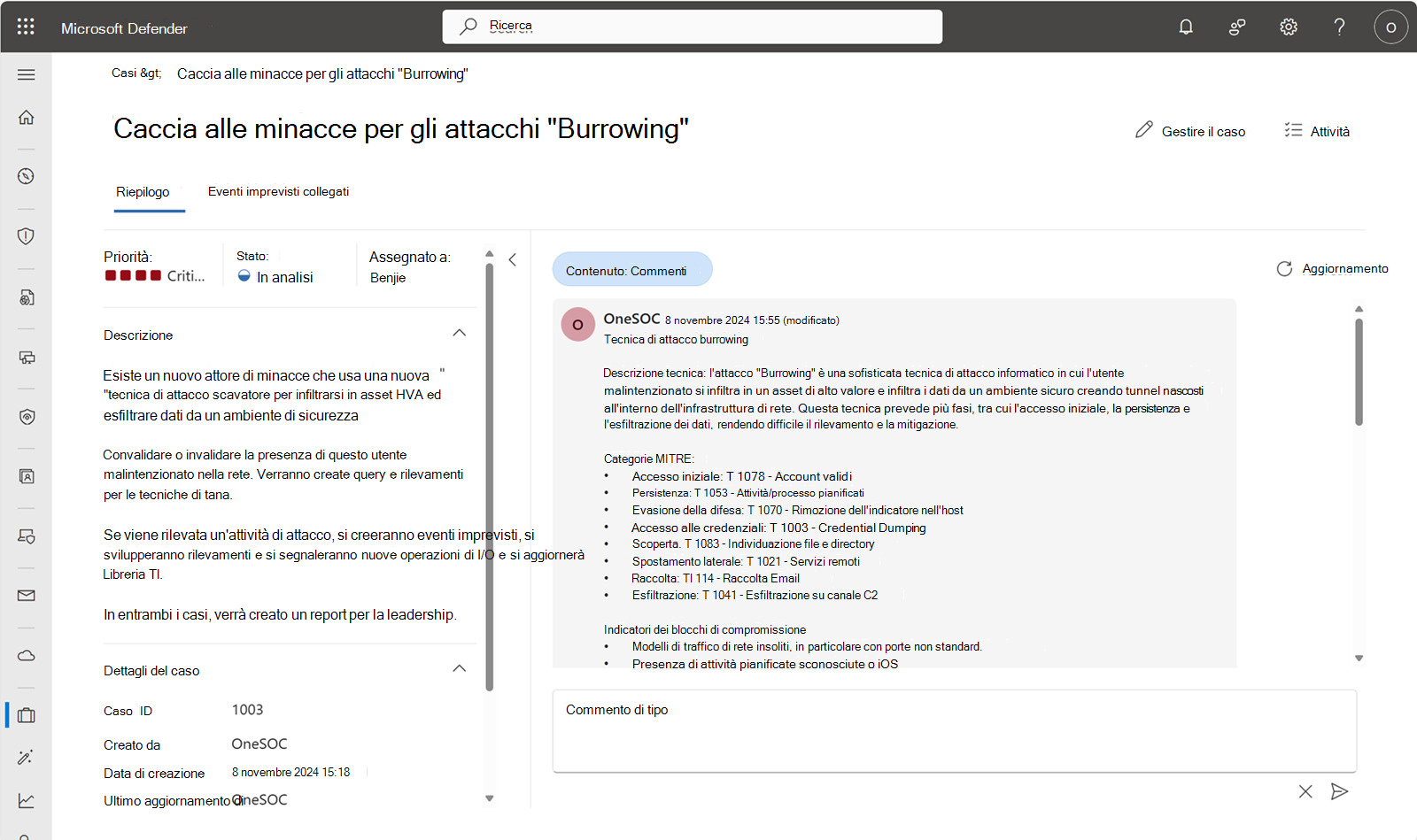Go to the Home icon in sidebar
The width and height of the screenshot is (1417, 840).
(26, 117)
